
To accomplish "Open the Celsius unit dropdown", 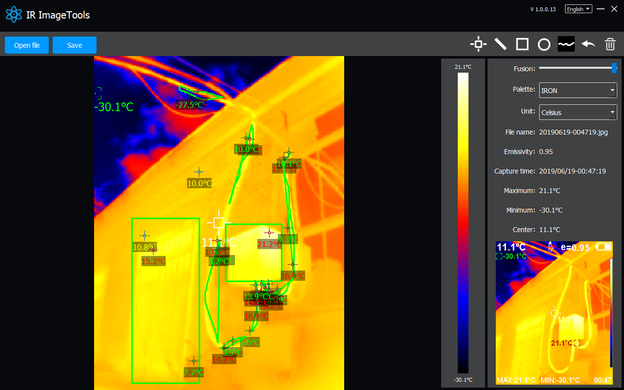I will point(578,112).
